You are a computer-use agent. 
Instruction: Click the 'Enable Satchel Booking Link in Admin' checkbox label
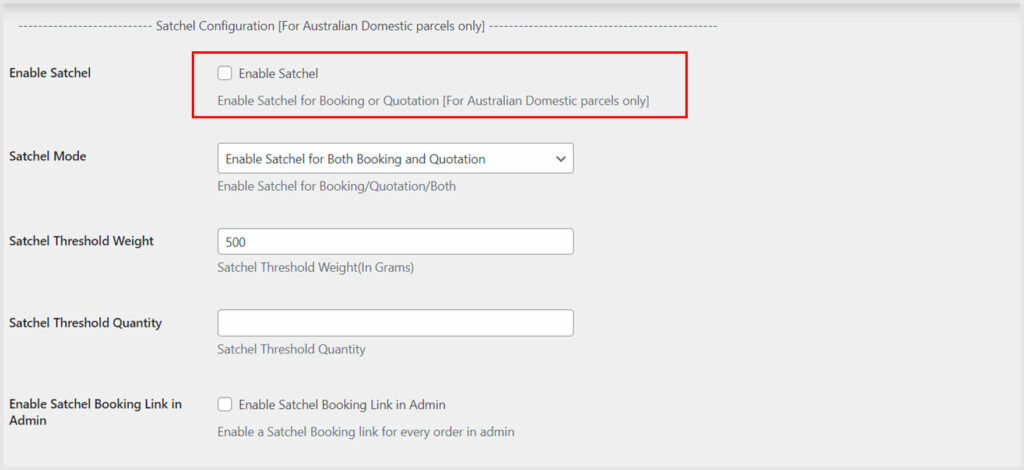click(x=342, y=405)
